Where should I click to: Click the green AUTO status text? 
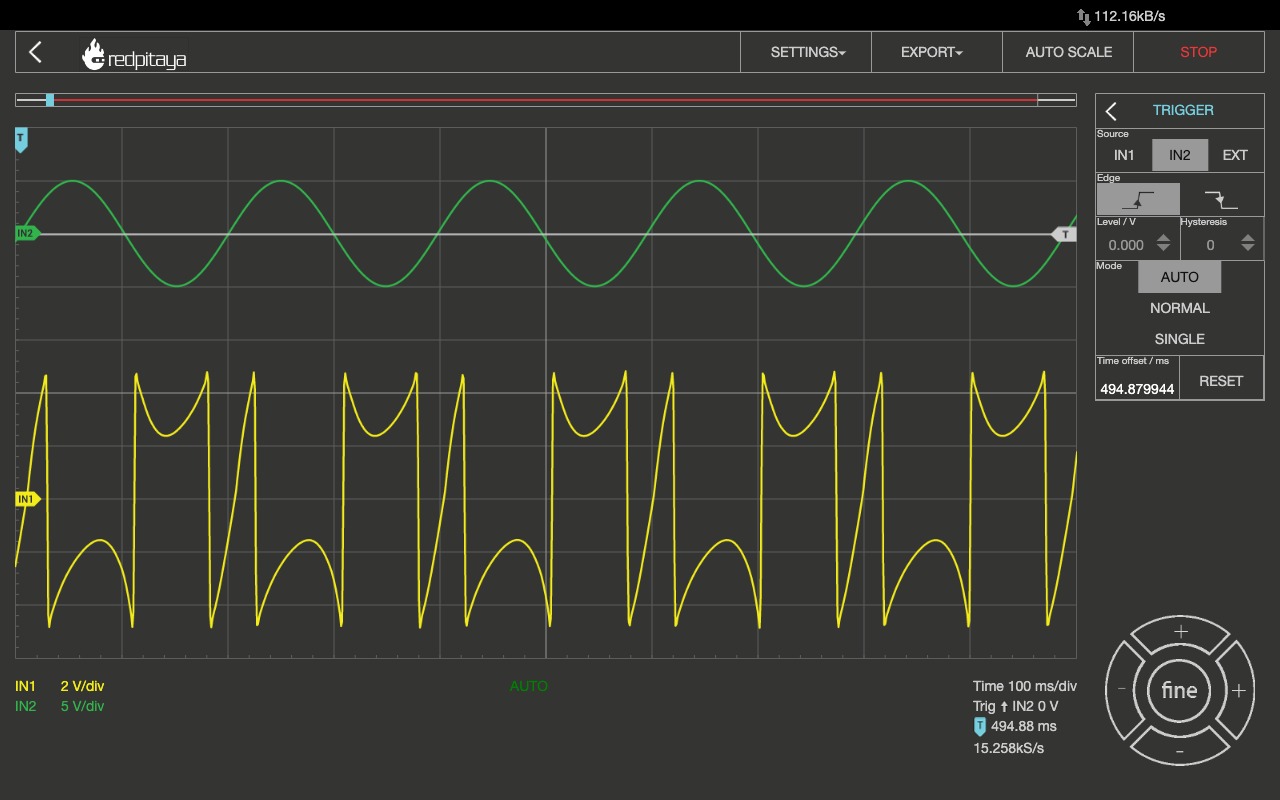[529, 686]
